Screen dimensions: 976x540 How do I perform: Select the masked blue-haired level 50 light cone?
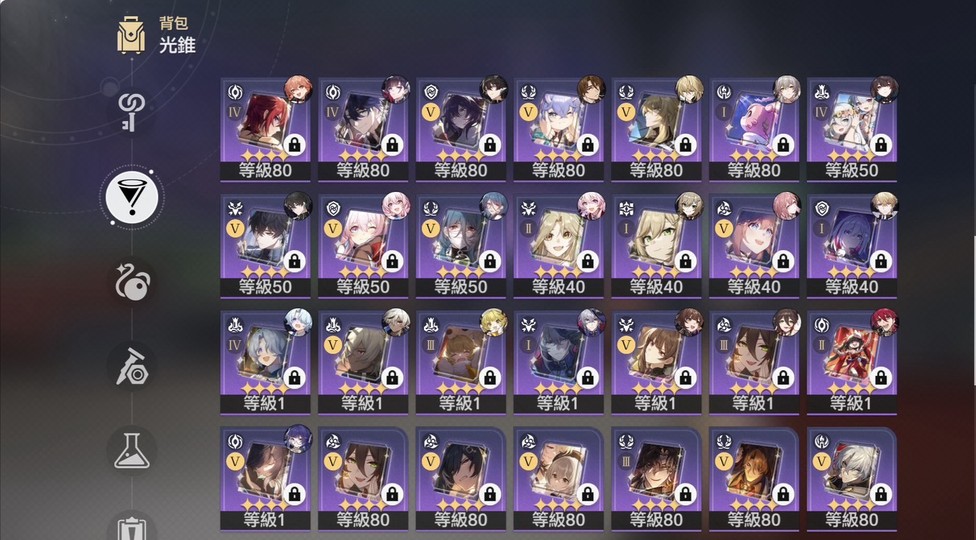tap(461, 246)
